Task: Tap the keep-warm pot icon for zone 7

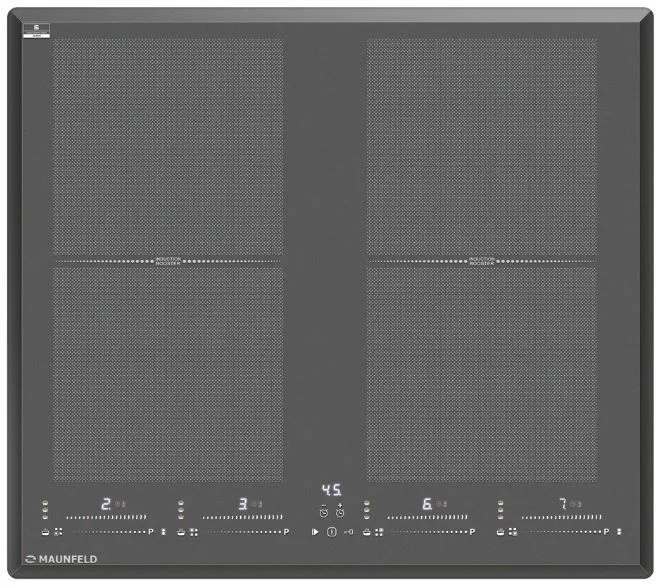Action: tap(500, 532)
